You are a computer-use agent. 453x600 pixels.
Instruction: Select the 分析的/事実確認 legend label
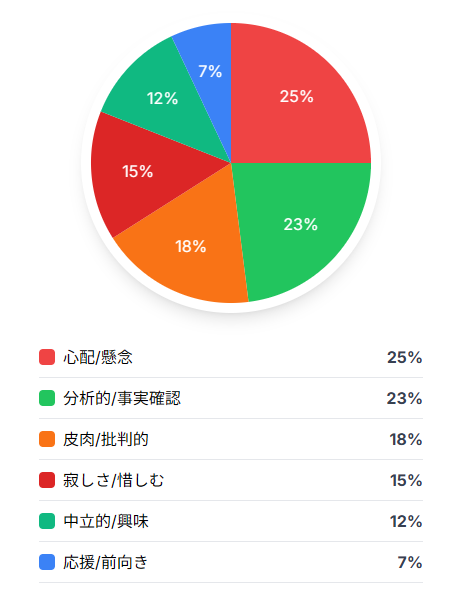pyautogui.click(x=122, y=398)
